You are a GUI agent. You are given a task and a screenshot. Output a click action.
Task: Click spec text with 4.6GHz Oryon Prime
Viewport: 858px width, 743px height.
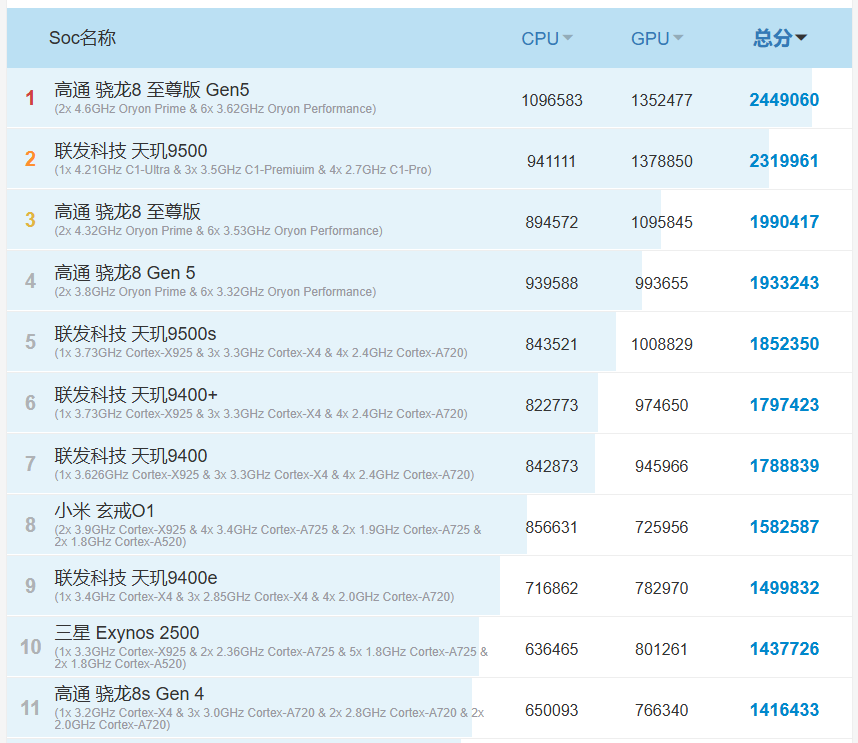coord(215,109)
